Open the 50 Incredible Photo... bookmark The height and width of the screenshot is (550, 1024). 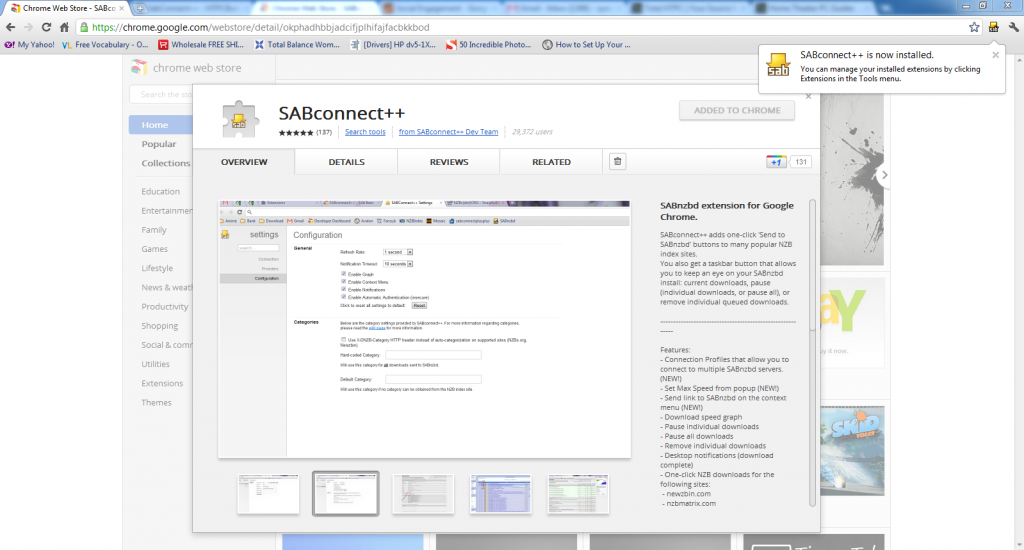[488, 45]
